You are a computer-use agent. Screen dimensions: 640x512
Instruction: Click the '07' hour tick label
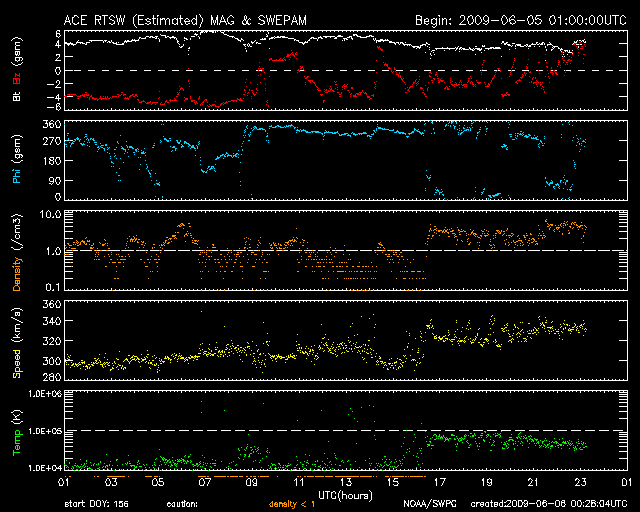click(x=205, y=482)
